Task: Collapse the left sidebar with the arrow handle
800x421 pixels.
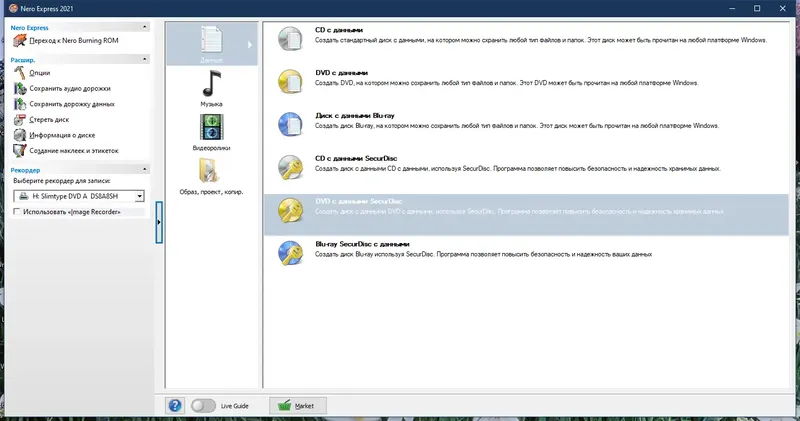Action: [x=159, y=222]
